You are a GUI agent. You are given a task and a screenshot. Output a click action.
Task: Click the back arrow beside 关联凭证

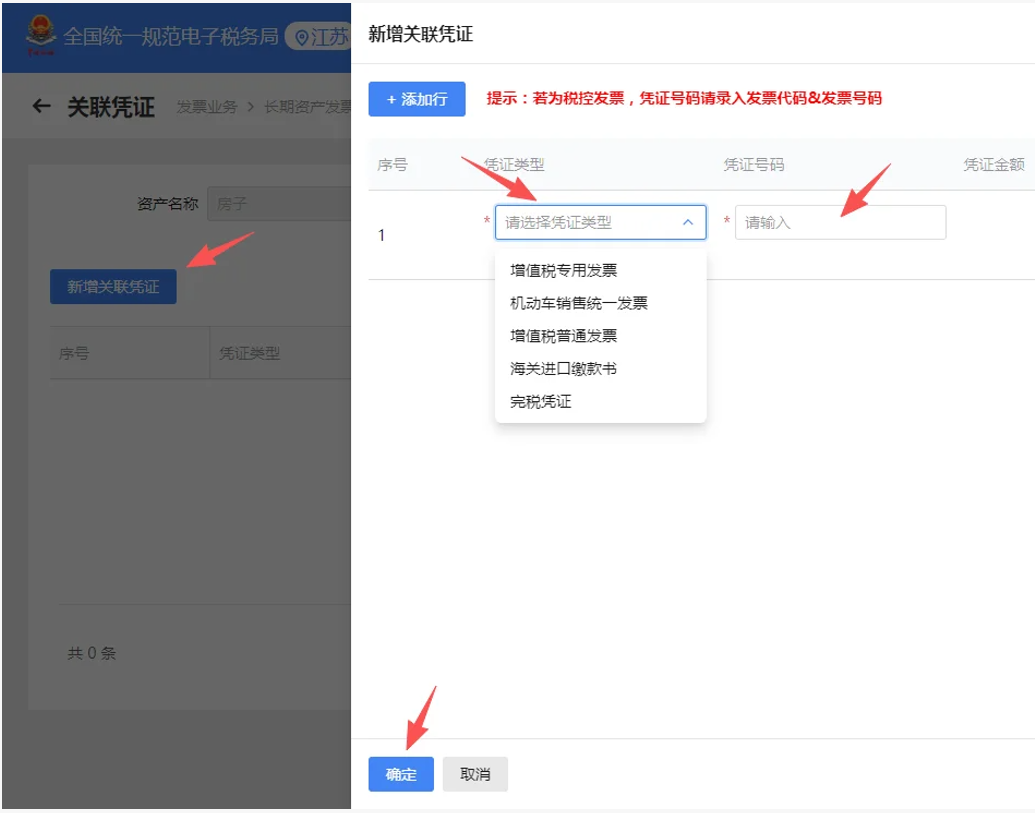41,106
